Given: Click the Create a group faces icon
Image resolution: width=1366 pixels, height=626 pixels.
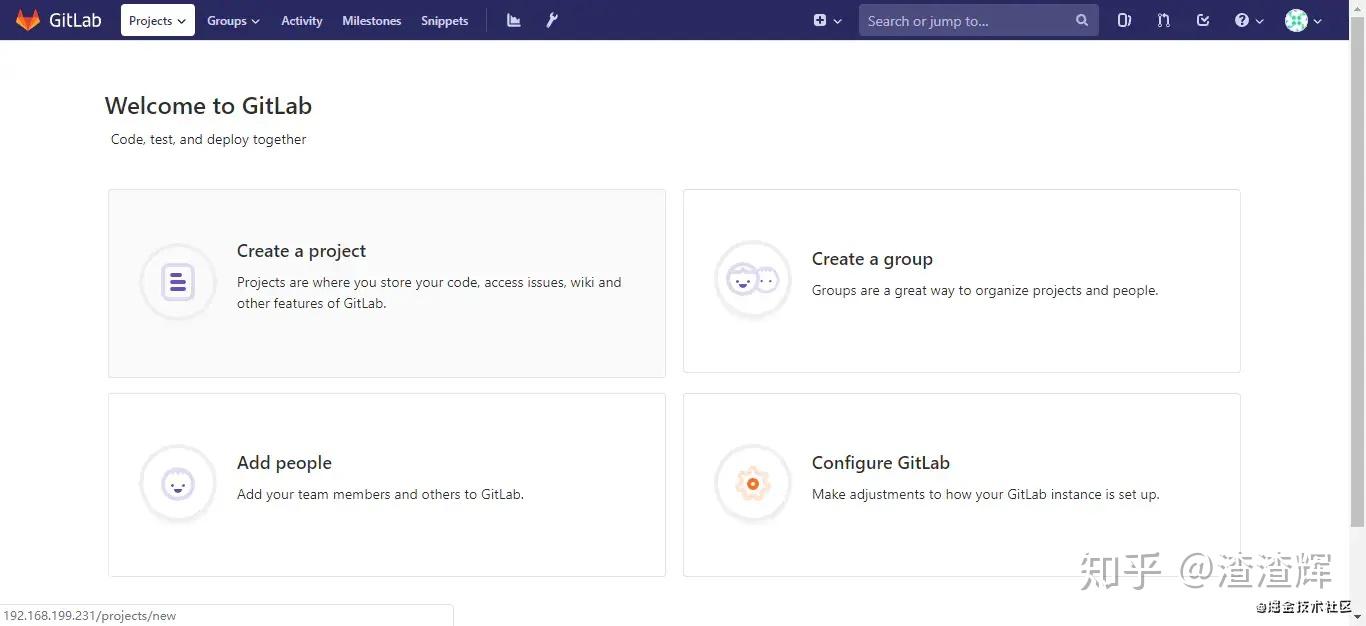Looking at the screenshot, I should point(752,279).
